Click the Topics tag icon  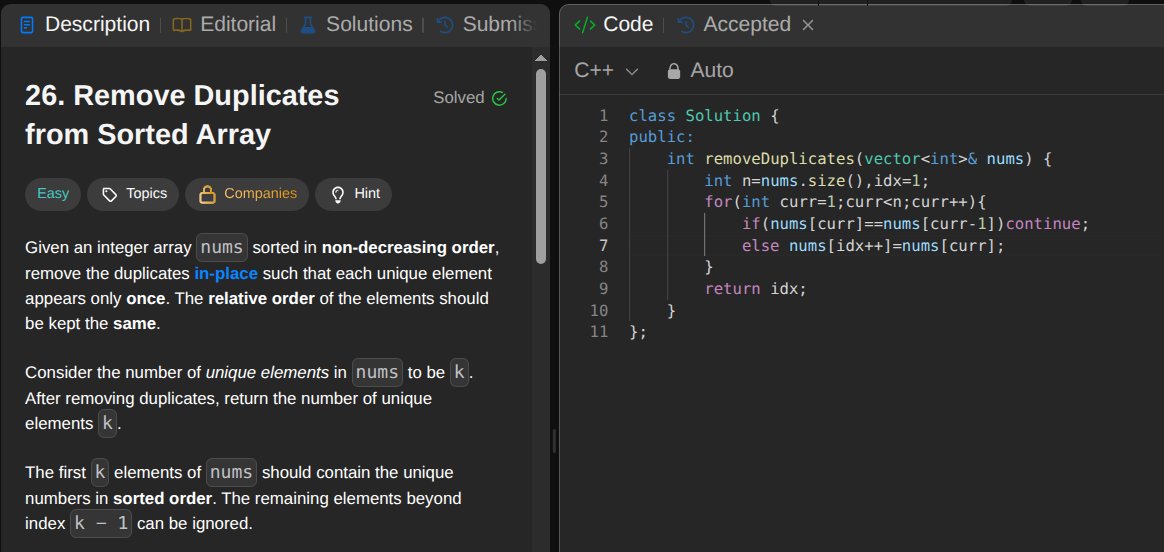coord(109,195)
